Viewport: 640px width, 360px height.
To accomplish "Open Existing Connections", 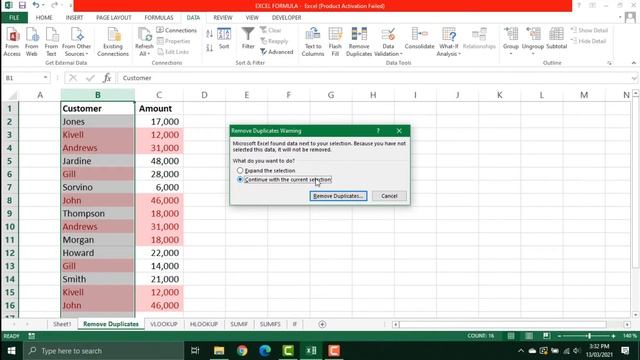I will point(113,42).
